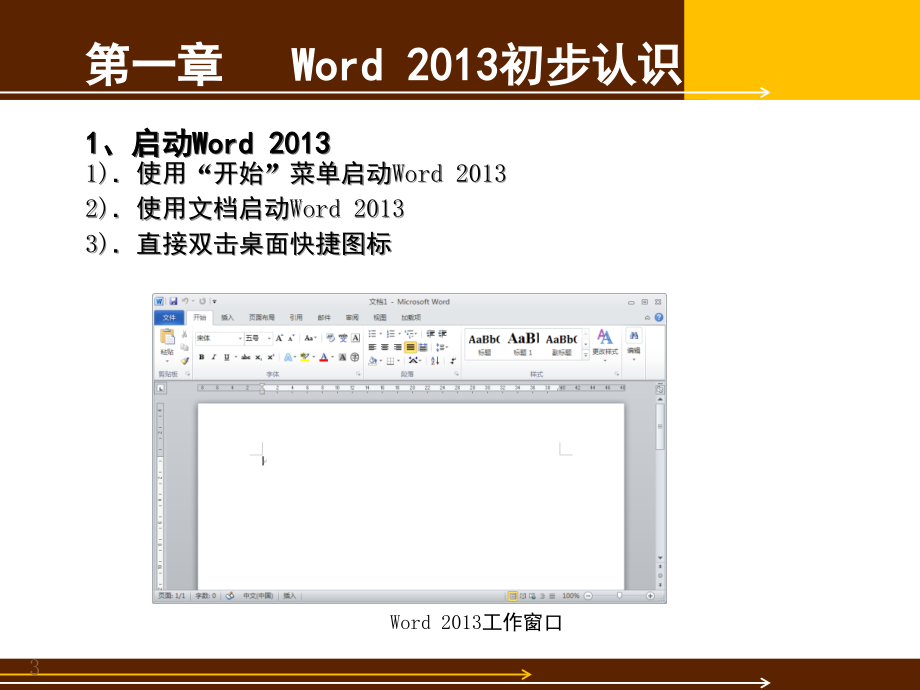Click the language 中文(中国) status button
The height and width of the screenshot is (690, 920).
click(x=258, y=595)
